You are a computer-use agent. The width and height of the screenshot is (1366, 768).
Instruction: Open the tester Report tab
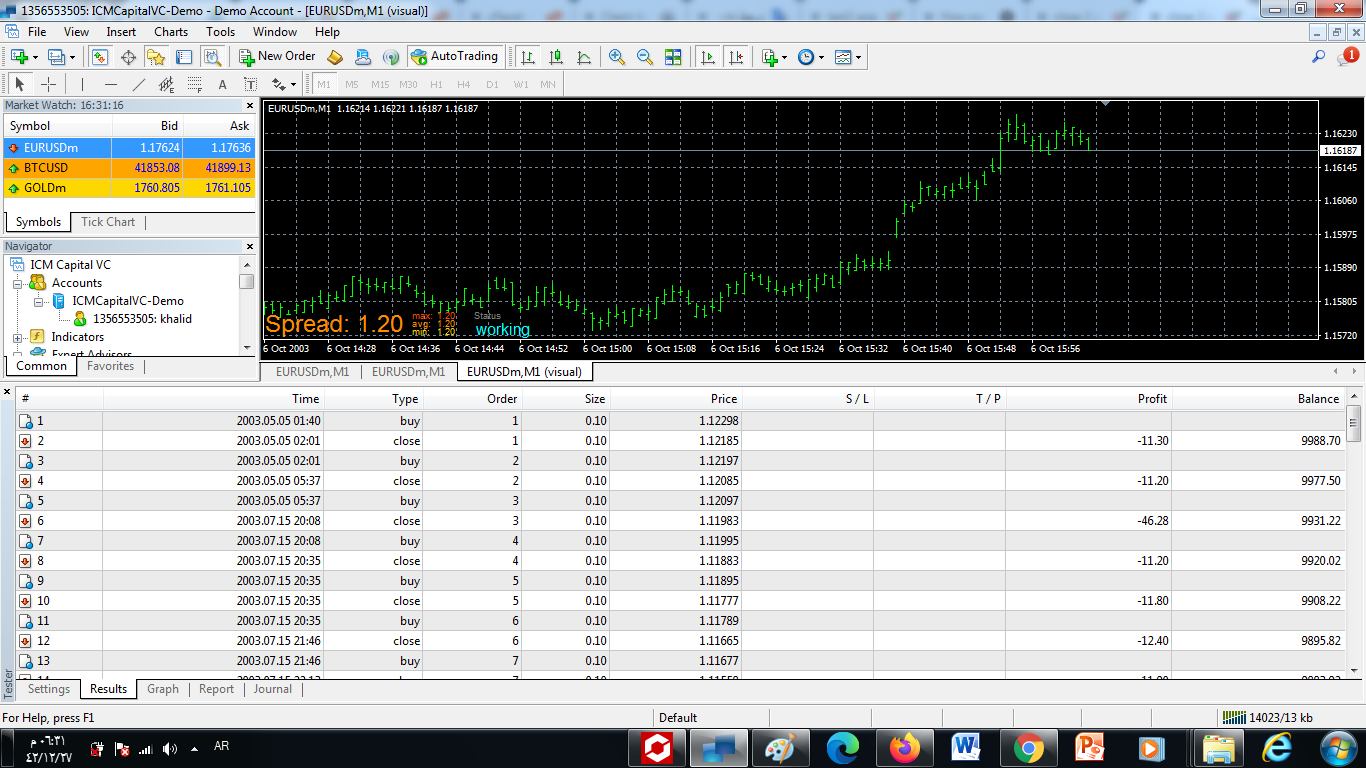click(216, 689)
